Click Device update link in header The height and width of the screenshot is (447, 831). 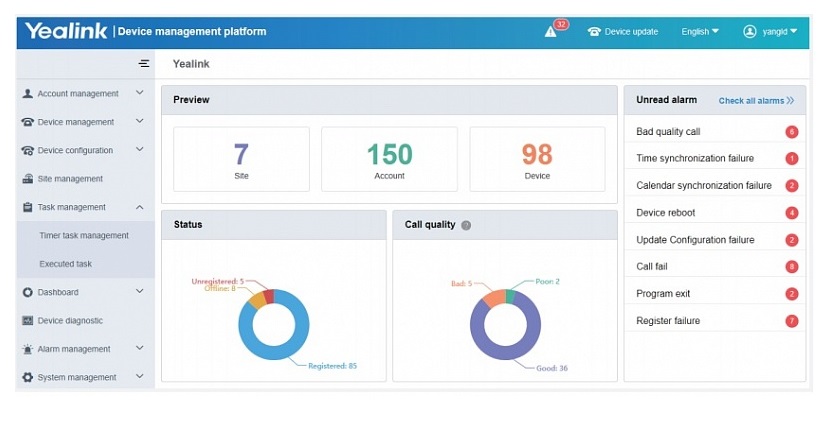tap(631, 32)
